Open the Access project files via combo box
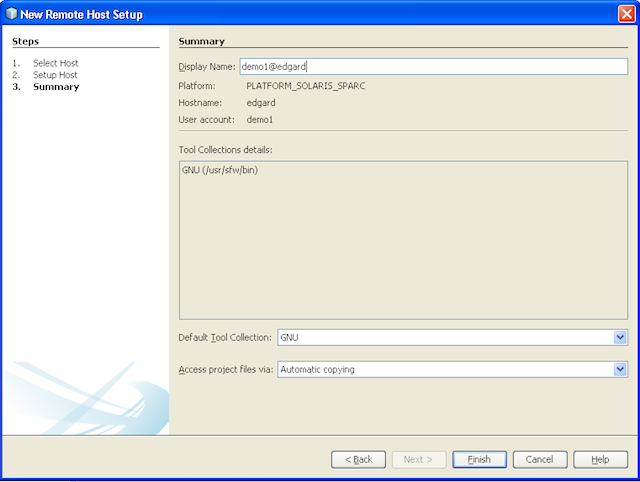Image resolution: width=640 pixels, height=482 pixels. pyautogui.click(x=452, y=369)
